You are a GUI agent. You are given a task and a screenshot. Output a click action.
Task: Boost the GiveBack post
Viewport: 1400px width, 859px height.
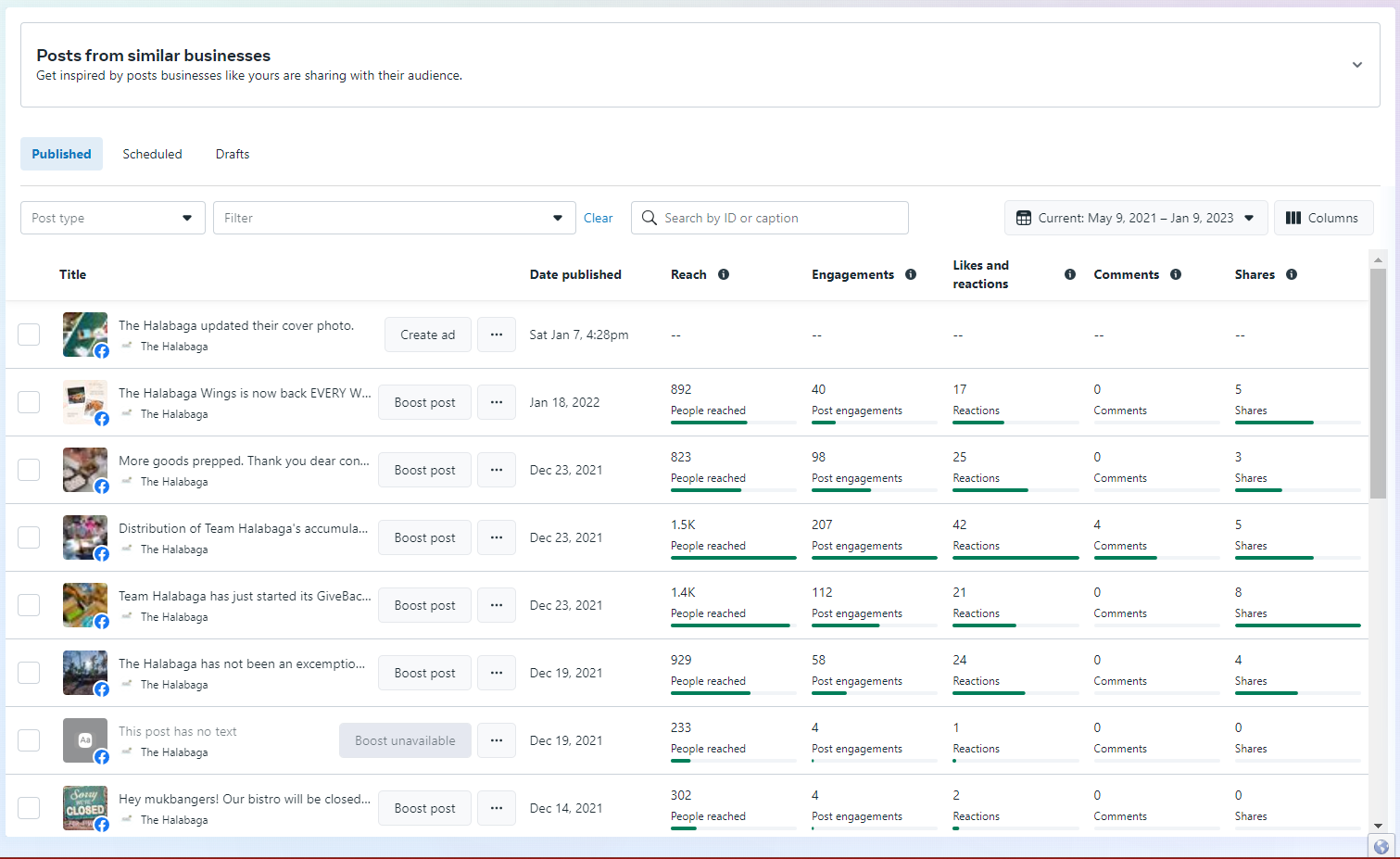tap(424, 605)
